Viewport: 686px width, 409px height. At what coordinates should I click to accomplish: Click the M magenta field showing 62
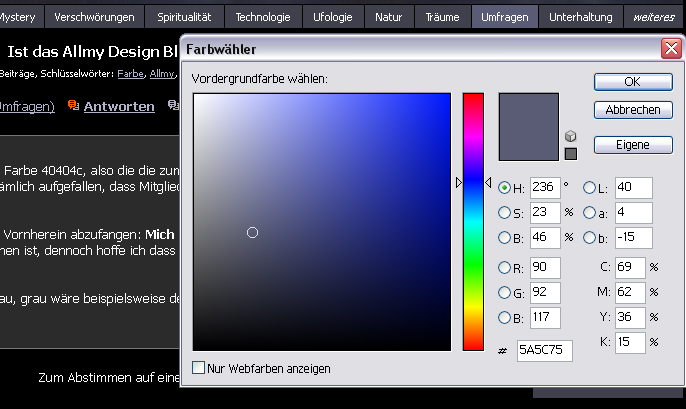click(x=630, y=292)
